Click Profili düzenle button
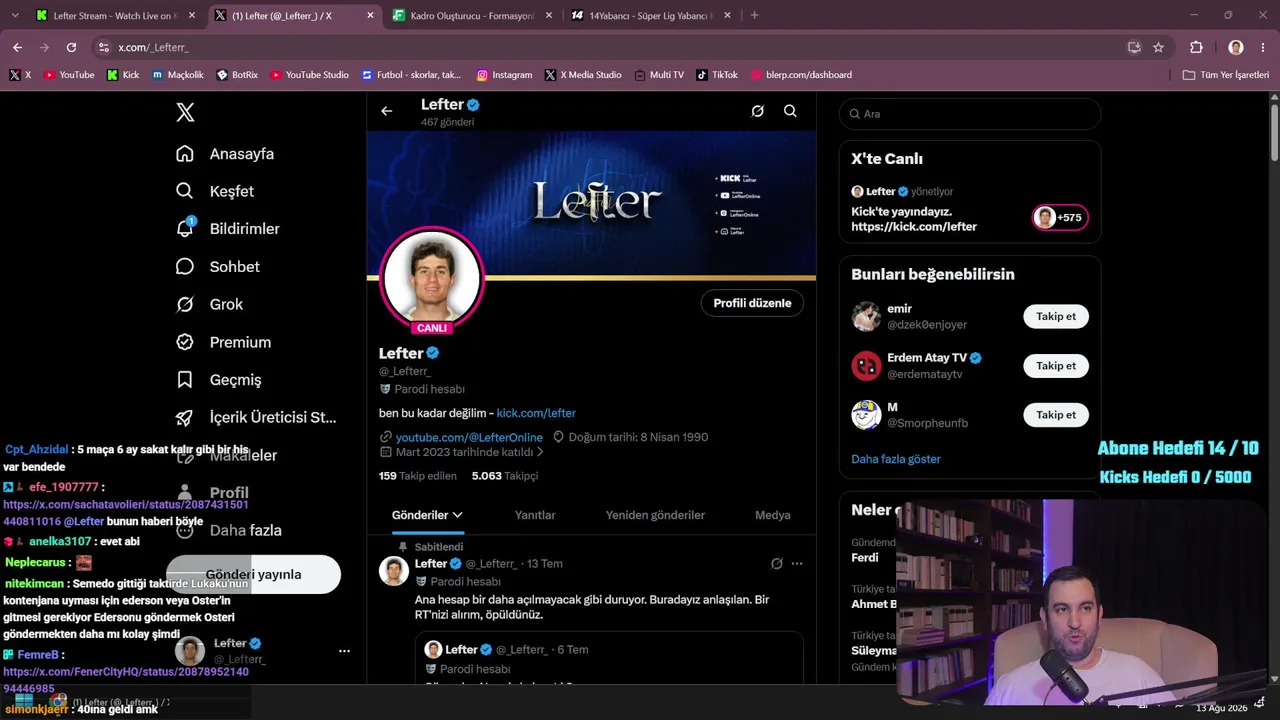 coord(752,303)
